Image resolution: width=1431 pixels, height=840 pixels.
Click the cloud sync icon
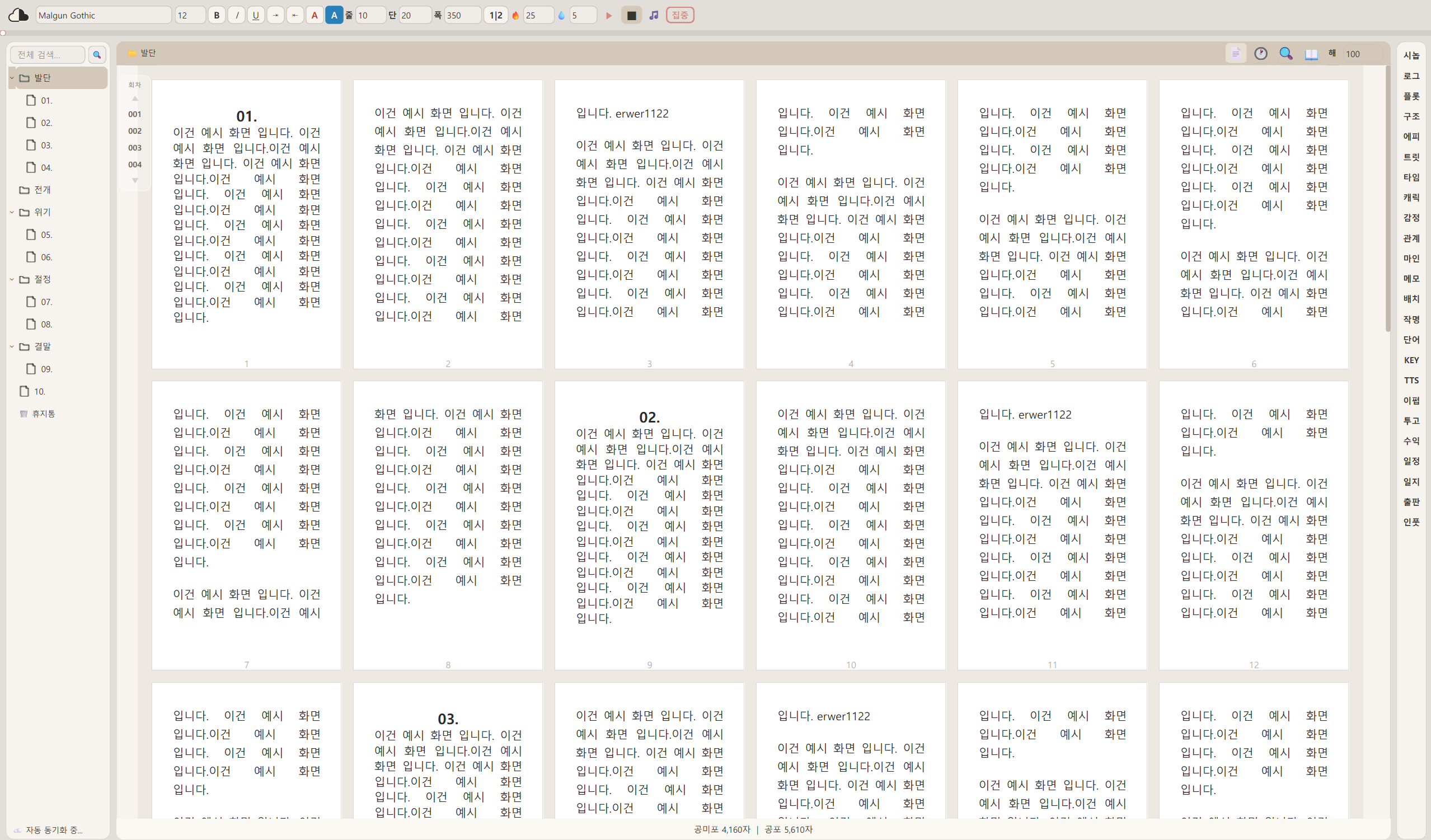tap(18, 15)
